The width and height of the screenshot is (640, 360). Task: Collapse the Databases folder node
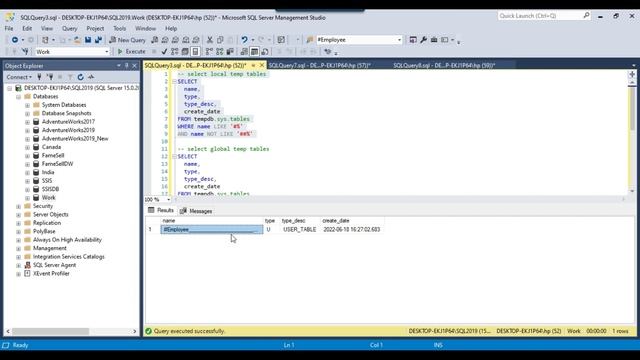18,97
